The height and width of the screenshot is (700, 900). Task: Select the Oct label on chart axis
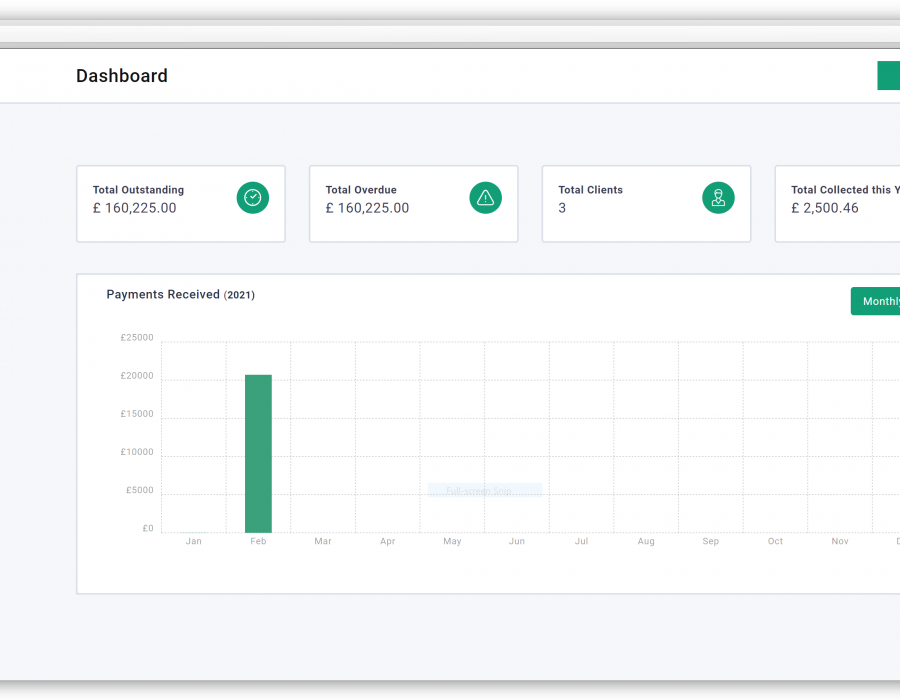(775, 541)
